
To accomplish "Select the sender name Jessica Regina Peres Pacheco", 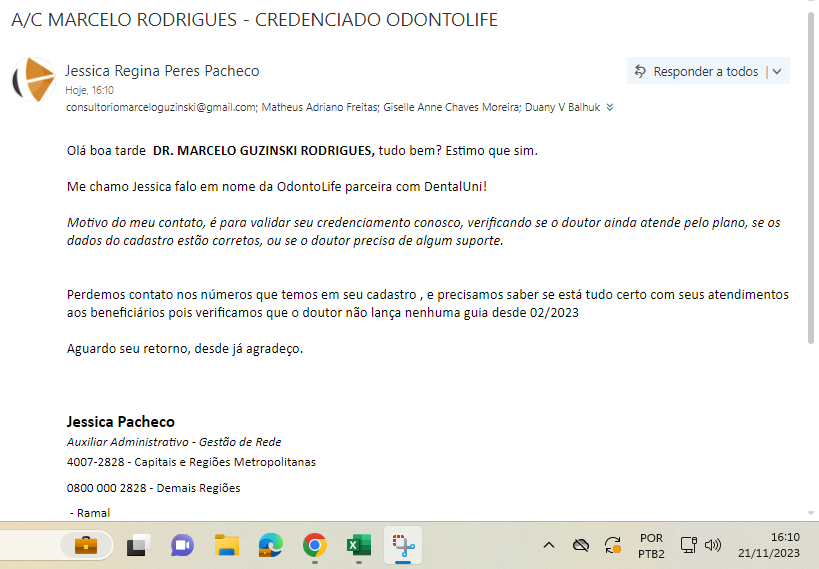I will pyautogui.click(x=162, y=71).
